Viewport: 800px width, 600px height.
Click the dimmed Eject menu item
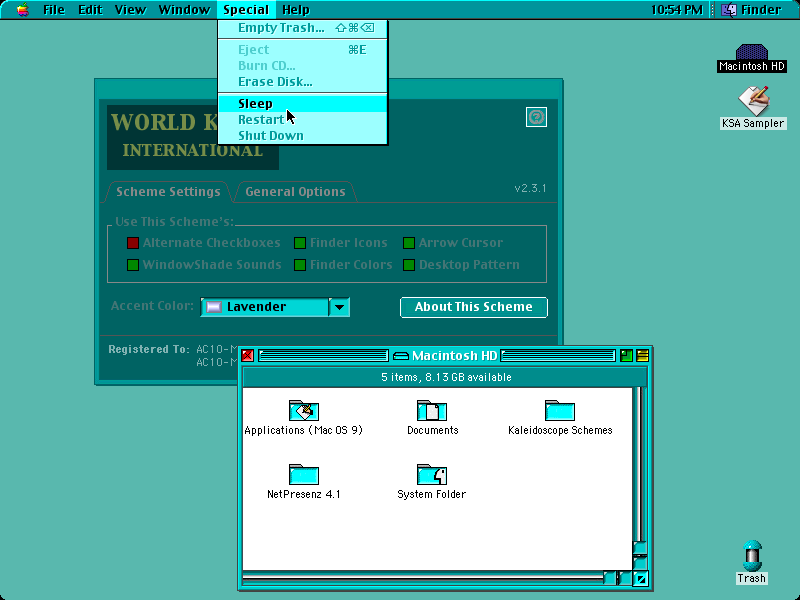(x=303, y=49)
